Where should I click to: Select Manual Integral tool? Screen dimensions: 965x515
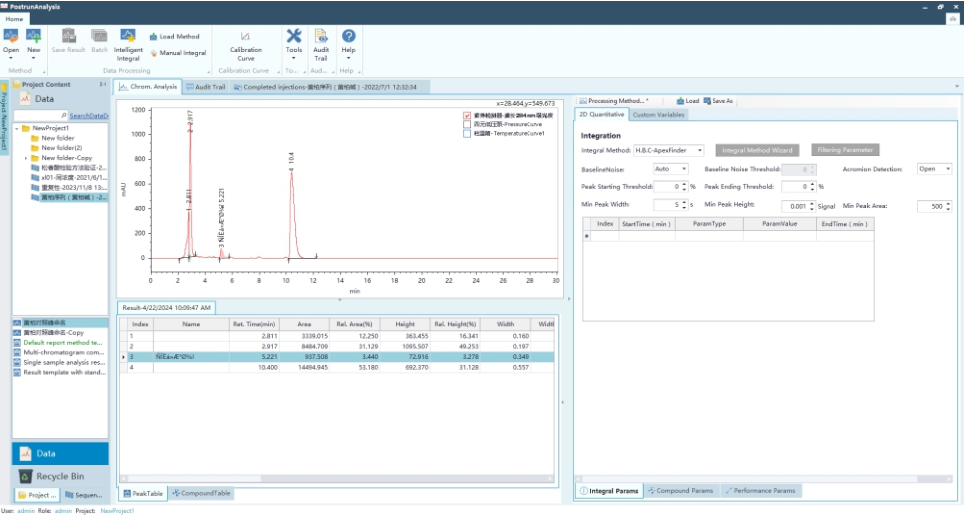[x=178, y=53]
